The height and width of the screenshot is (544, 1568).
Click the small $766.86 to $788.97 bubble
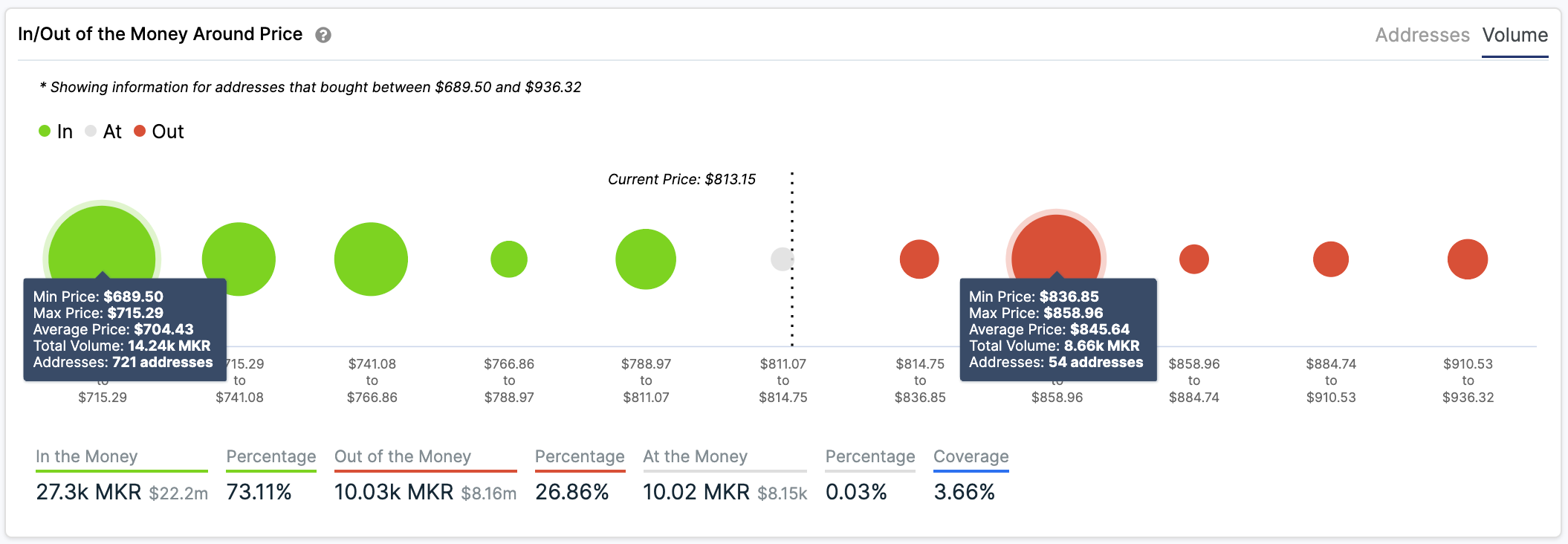click(509, 259)
